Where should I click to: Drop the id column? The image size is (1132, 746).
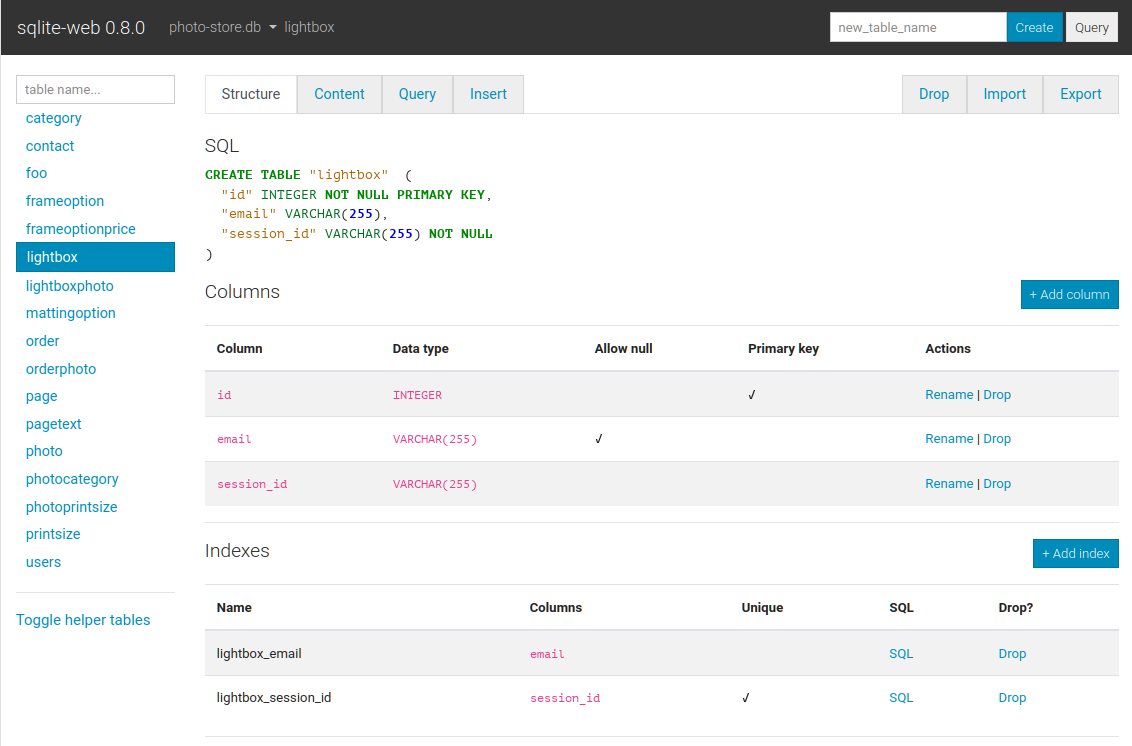coord(997,395)
